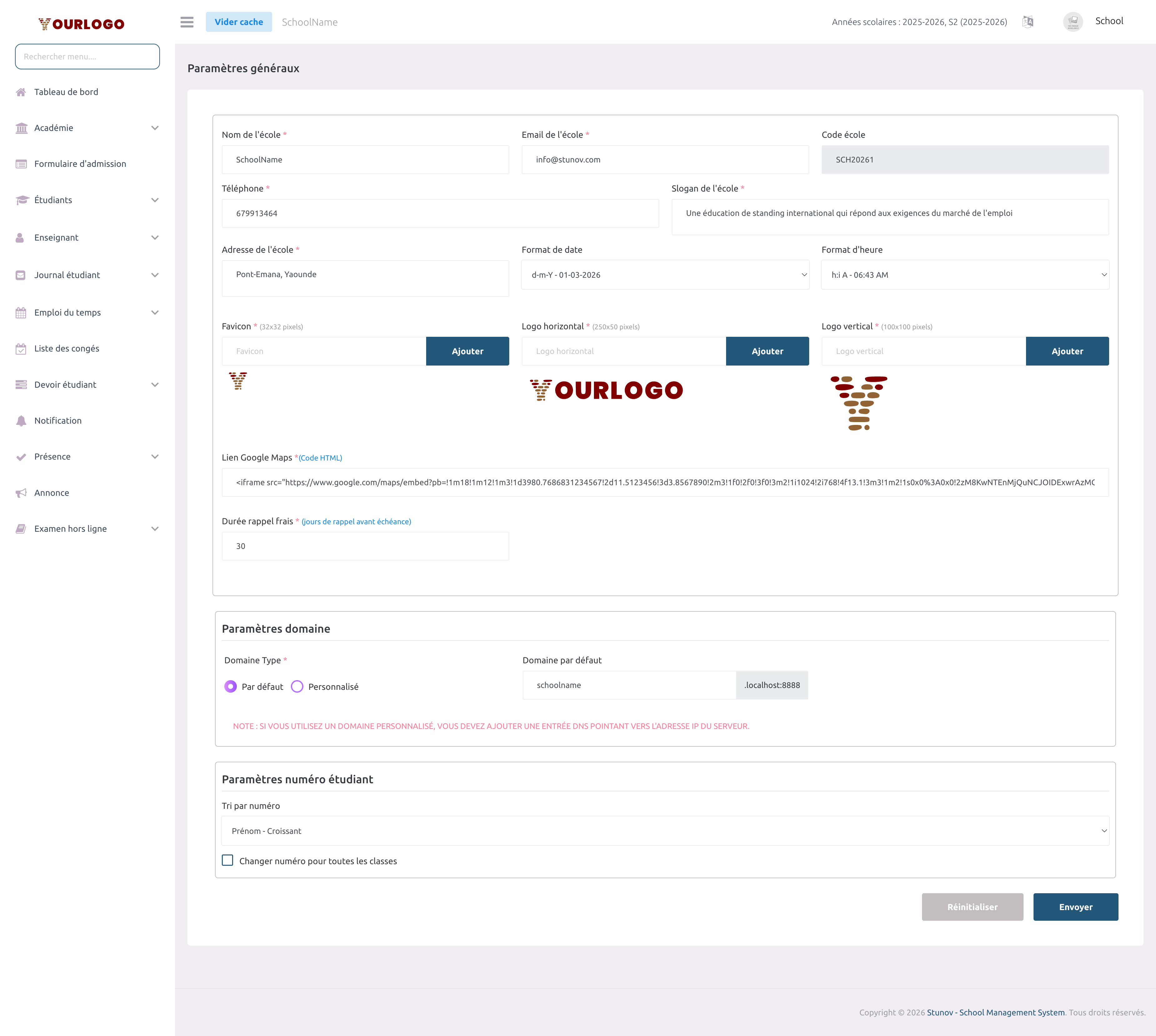Open the sidebar hamburger menu

click(x=187, y=22)
